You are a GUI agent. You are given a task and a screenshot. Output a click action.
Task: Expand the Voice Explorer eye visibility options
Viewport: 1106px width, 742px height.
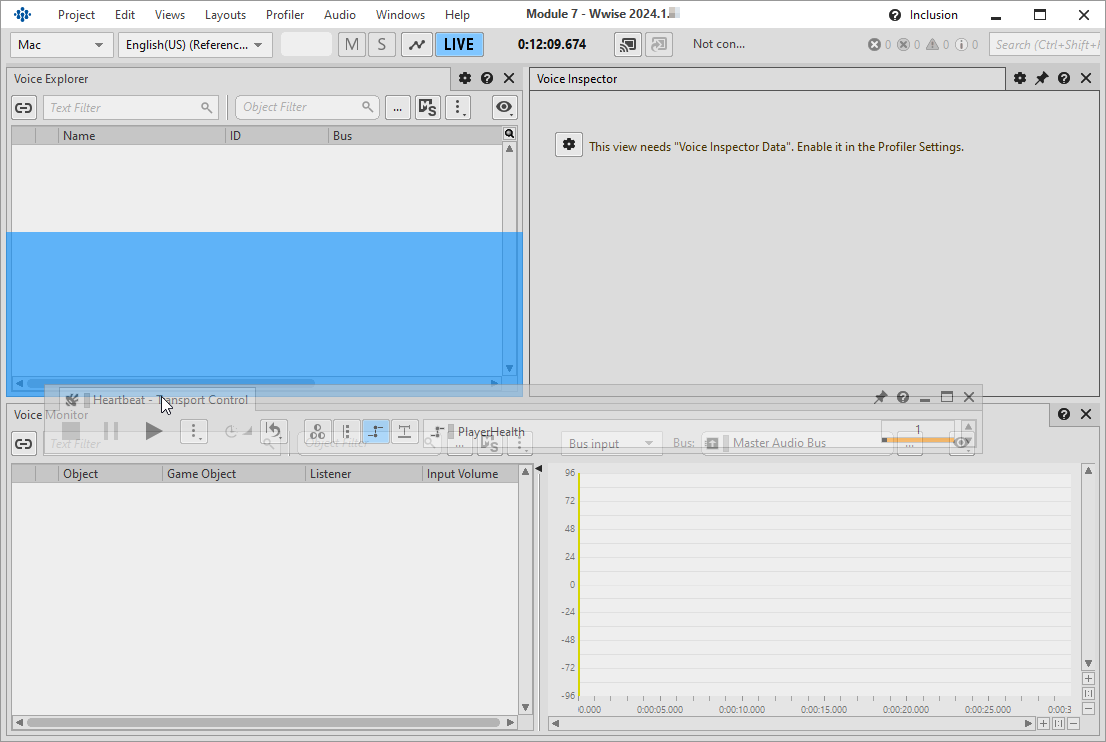pyautogui.click(x=504, y=108)
